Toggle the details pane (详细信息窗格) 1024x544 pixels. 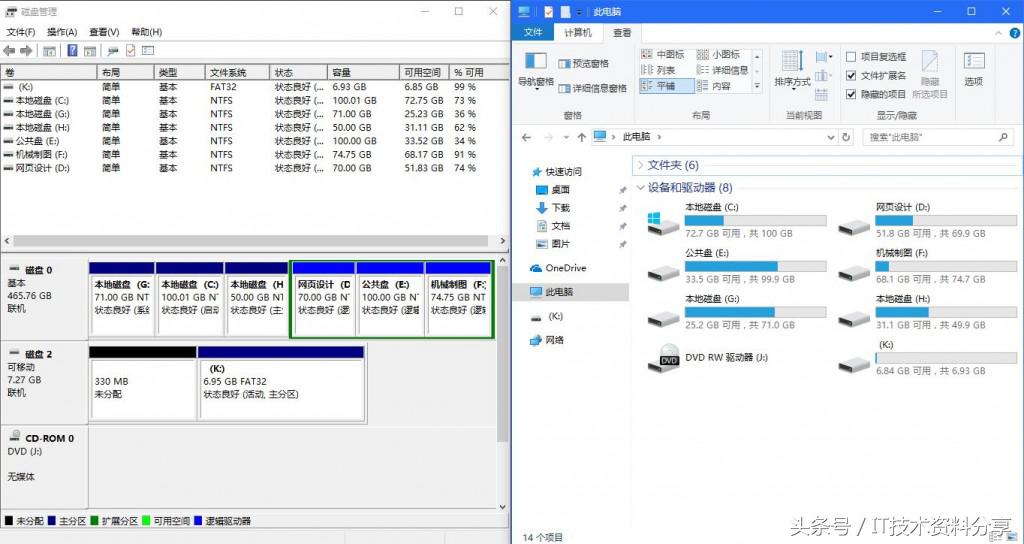593,88
